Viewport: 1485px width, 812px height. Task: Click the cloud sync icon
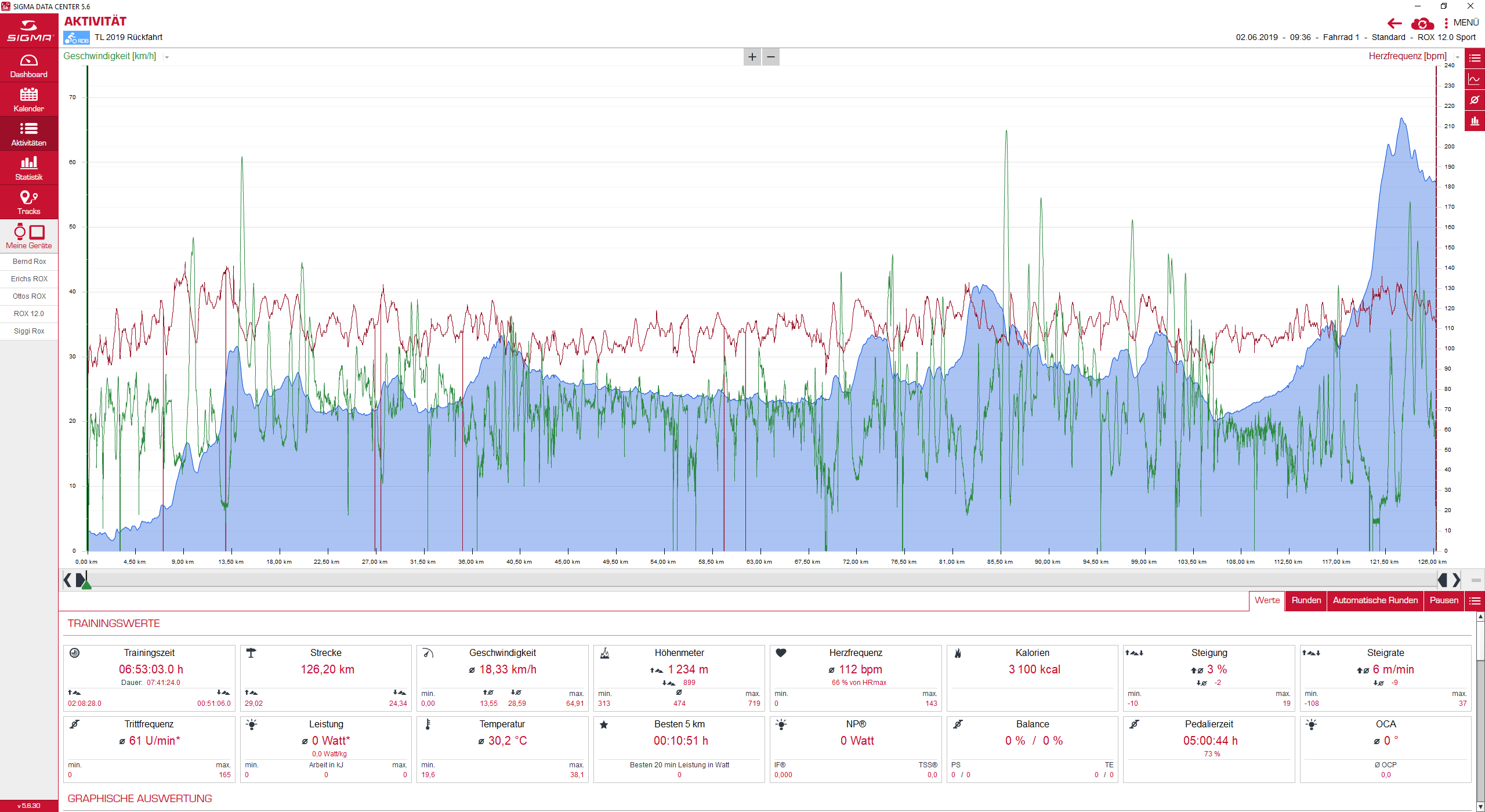click(1422, 23)
